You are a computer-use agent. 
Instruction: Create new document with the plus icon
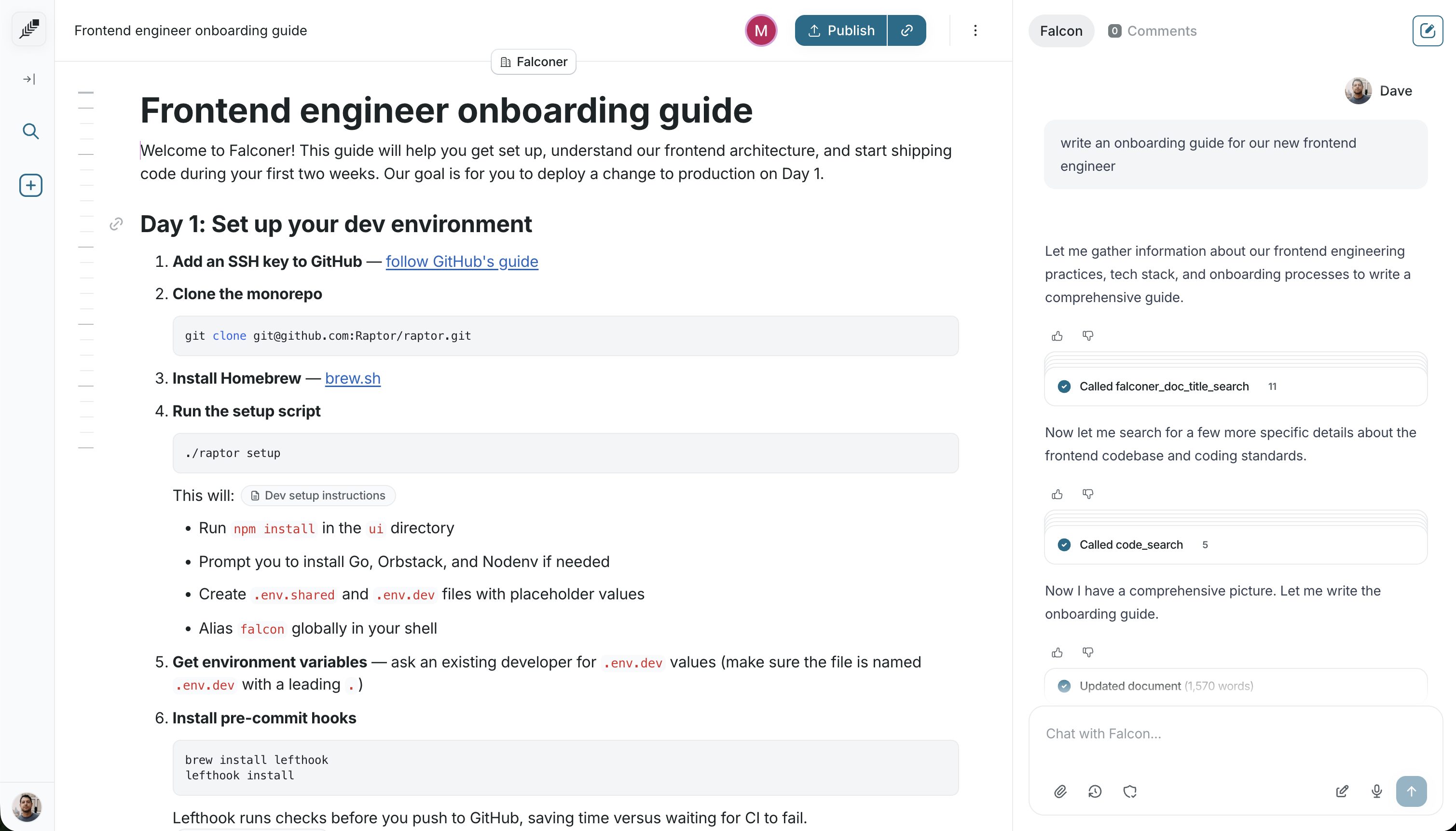tap(31, 185)
